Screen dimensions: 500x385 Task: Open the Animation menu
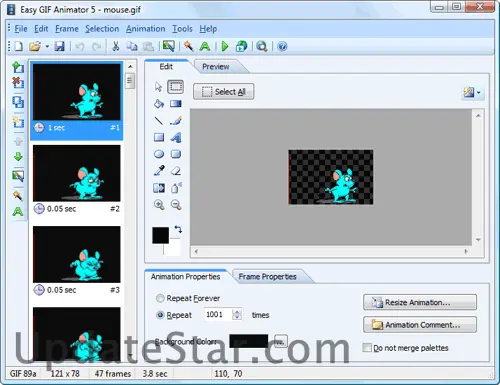[145, 29]
